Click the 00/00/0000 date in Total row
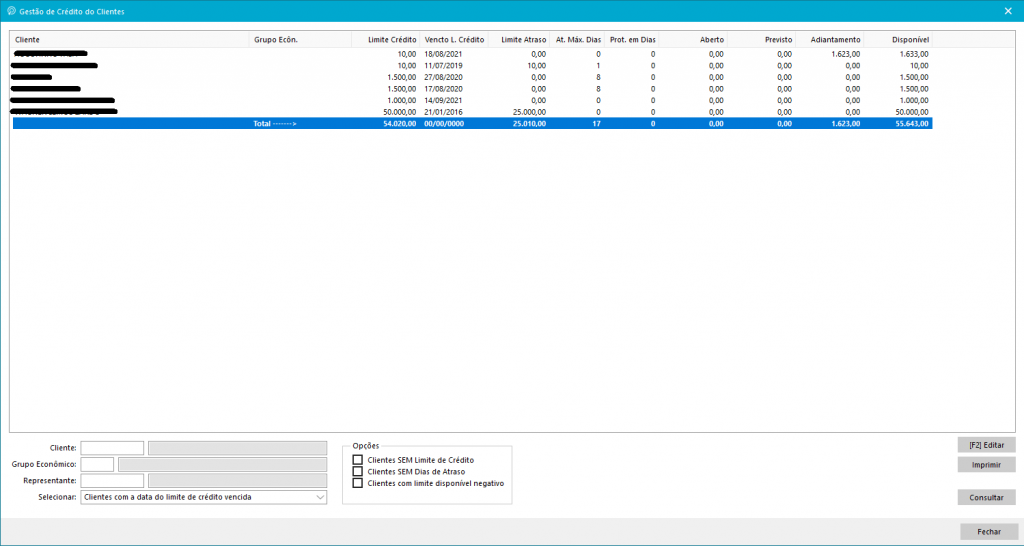Image resolution: width=1024 pixels, height=546 pixels. point(444,123)
